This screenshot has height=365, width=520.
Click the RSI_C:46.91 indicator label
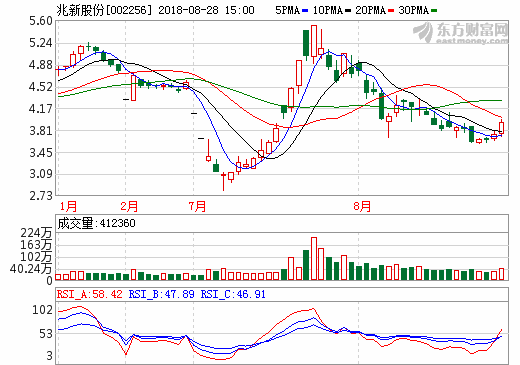pyautogui.click(x=233, y=294)
